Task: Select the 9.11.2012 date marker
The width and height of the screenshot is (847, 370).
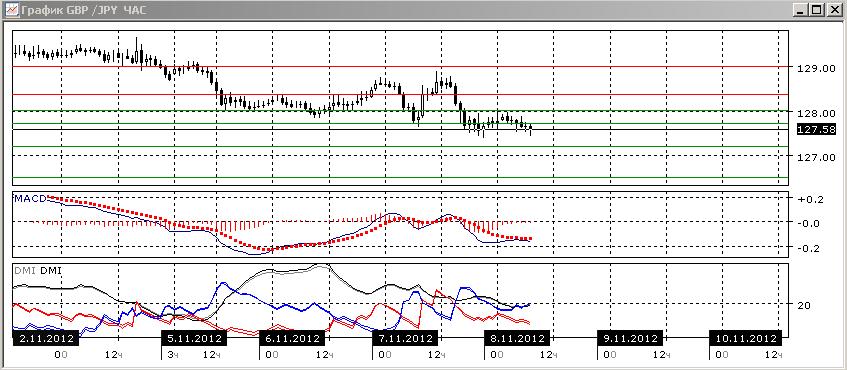Action: pos(630,339)
